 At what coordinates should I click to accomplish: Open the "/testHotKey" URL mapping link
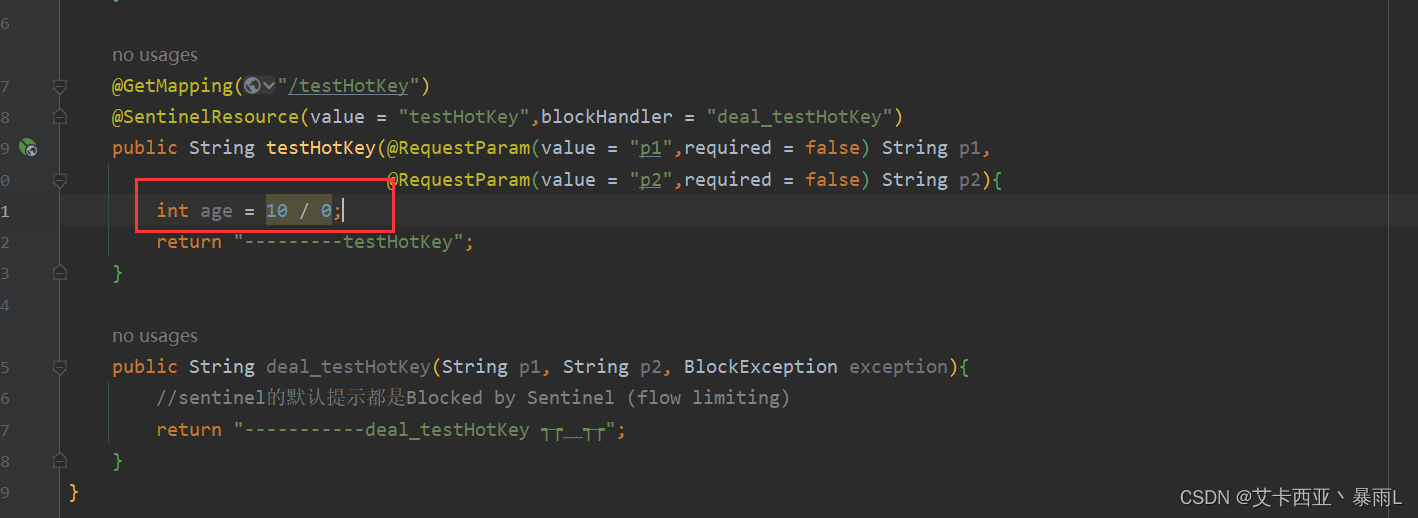coord(349,86)
